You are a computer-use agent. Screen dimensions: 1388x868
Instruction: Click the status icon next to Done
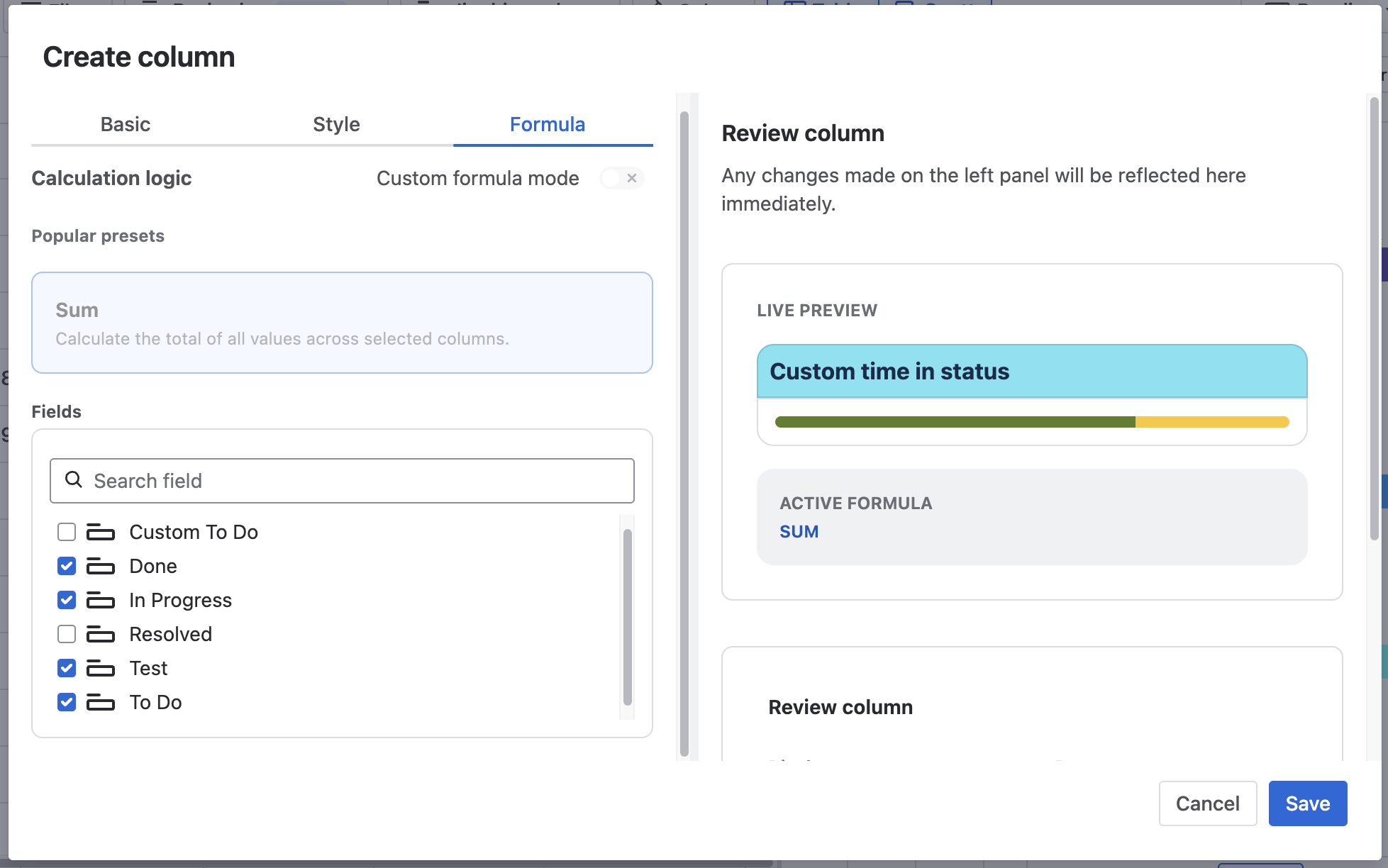tap(100, 566)
